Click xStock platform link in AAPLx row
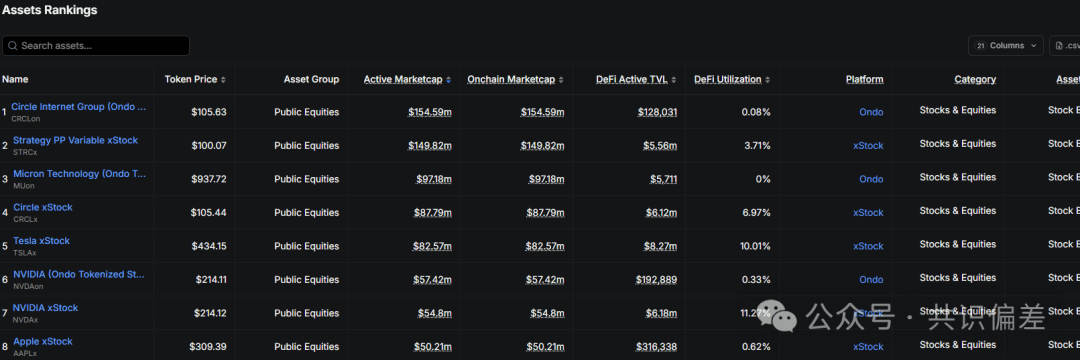This screenshot has height=360, width=1080. pos(868,347)
